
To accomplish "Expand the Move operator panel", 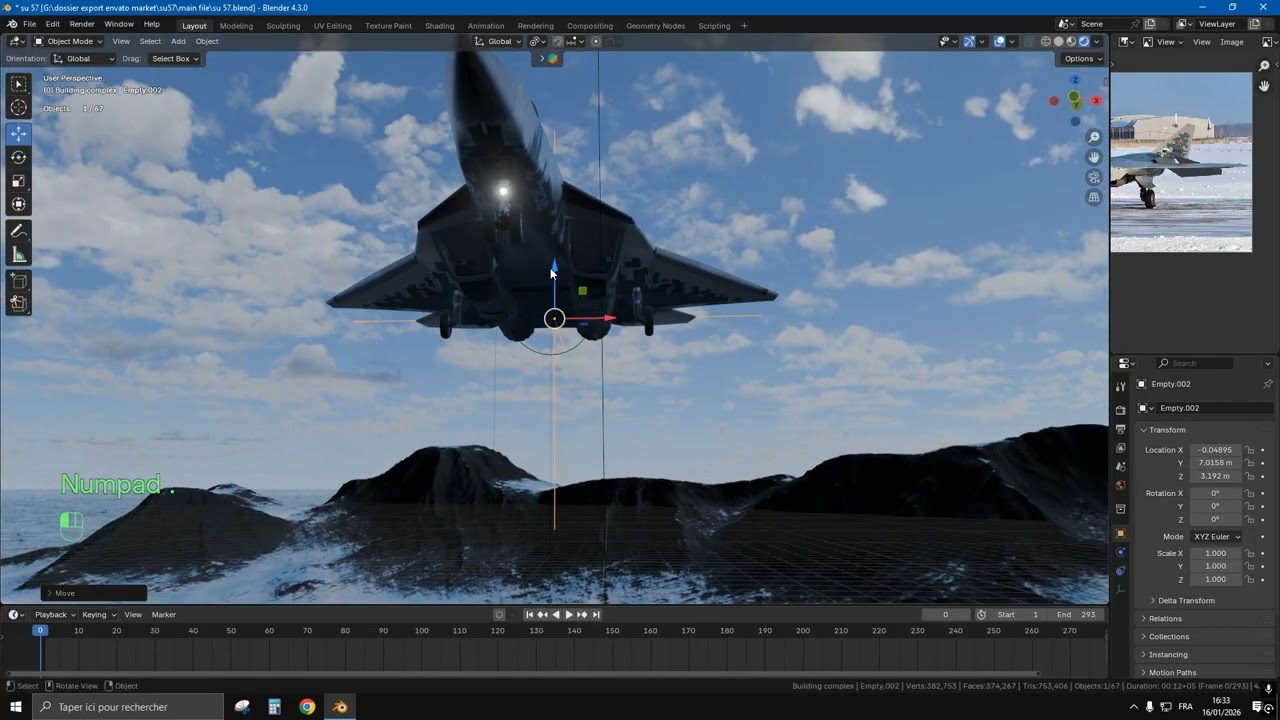I will coord(93,593).
